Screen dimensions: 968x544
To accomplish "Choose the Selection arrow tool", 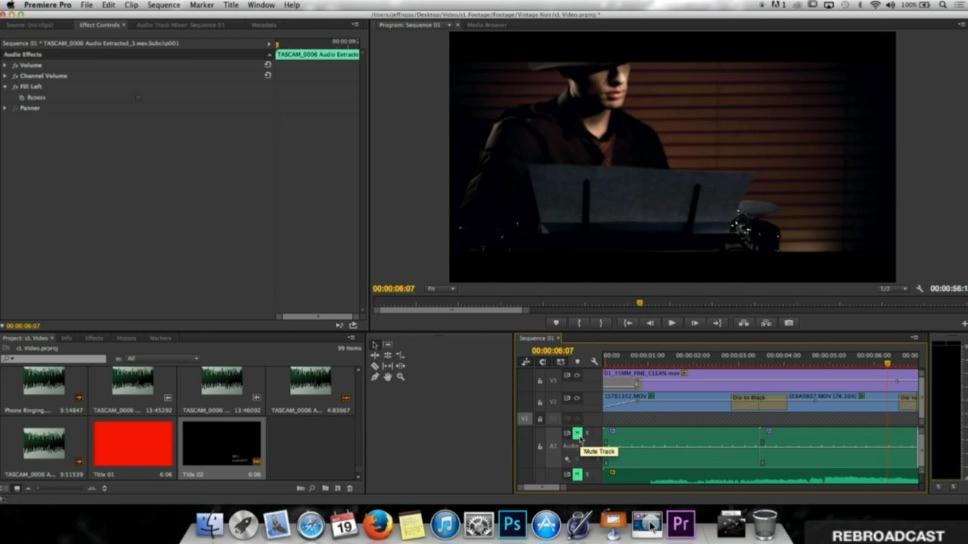I will [x=375, y=345].
